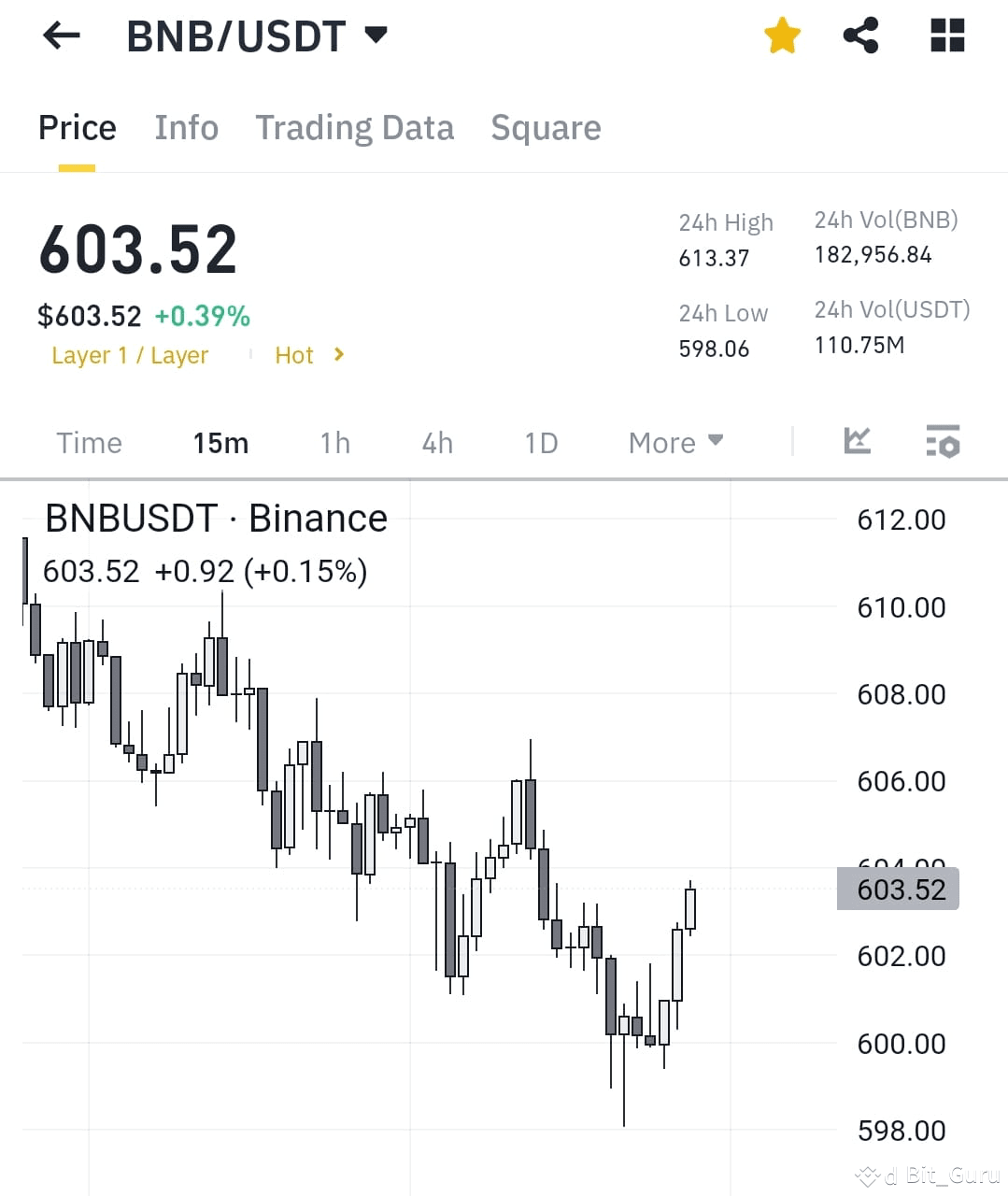
Task: Open the BNB/USDT pair selector dropdown
Action: (376, 34)
